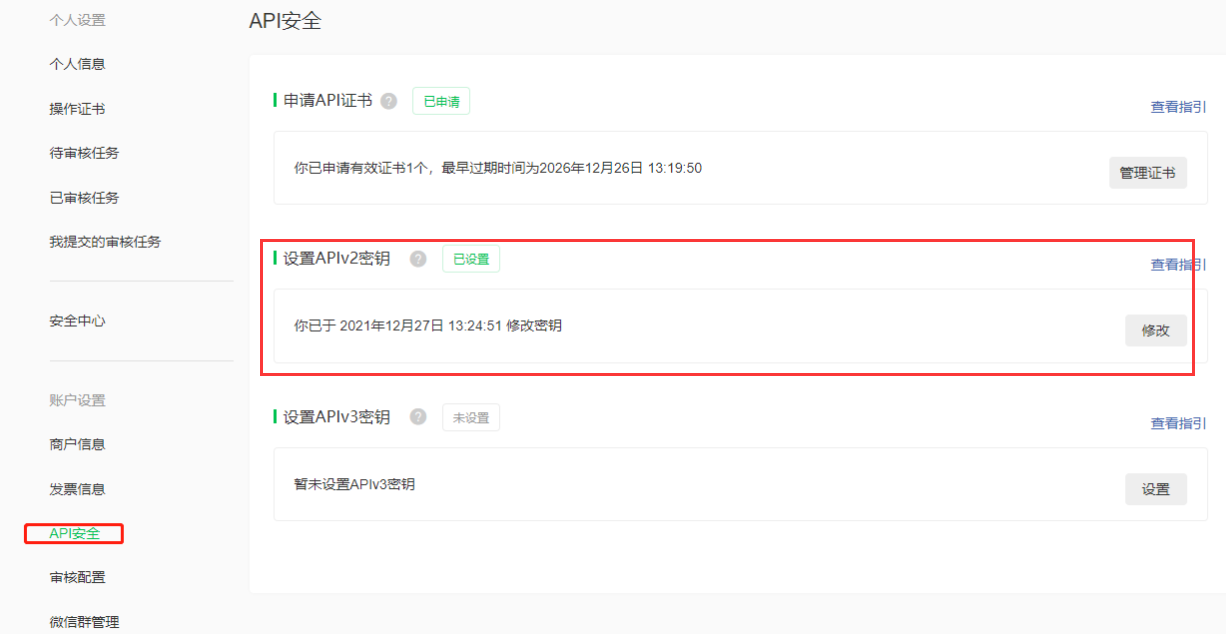The image size is (1226, 634).
Task: Open 我提交的审核任务 page
Action: (x=105, y=241)
